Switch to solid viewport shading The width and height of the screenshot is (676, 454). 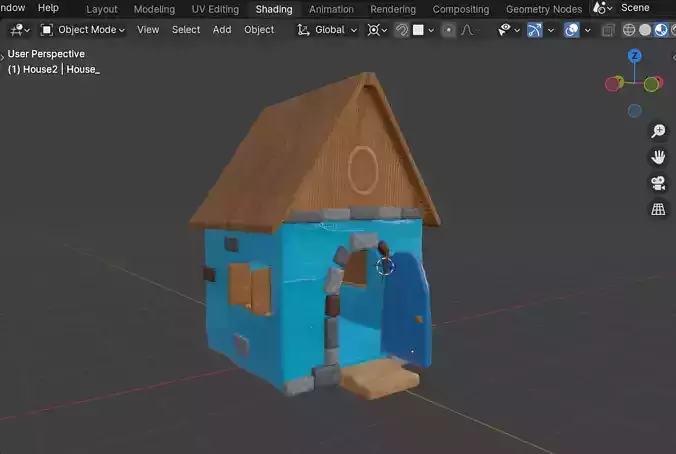click(x=645, y=30)
